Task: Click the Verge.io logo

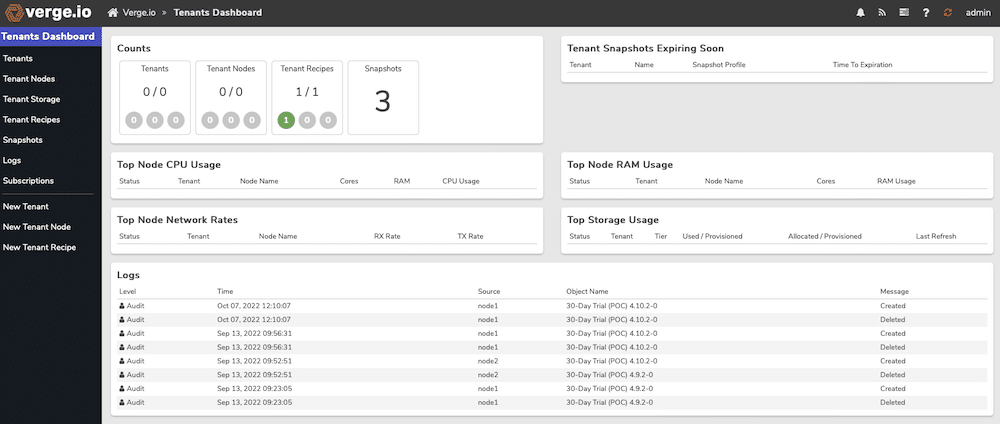Action: 48,13
